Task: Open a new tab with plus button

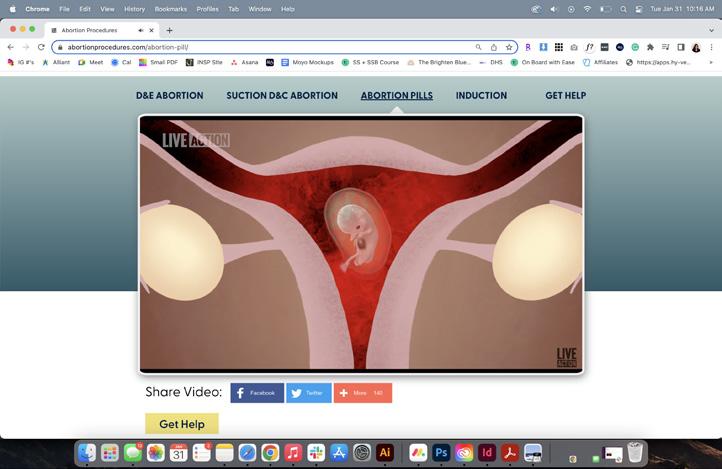Action: tap(169, 30)
